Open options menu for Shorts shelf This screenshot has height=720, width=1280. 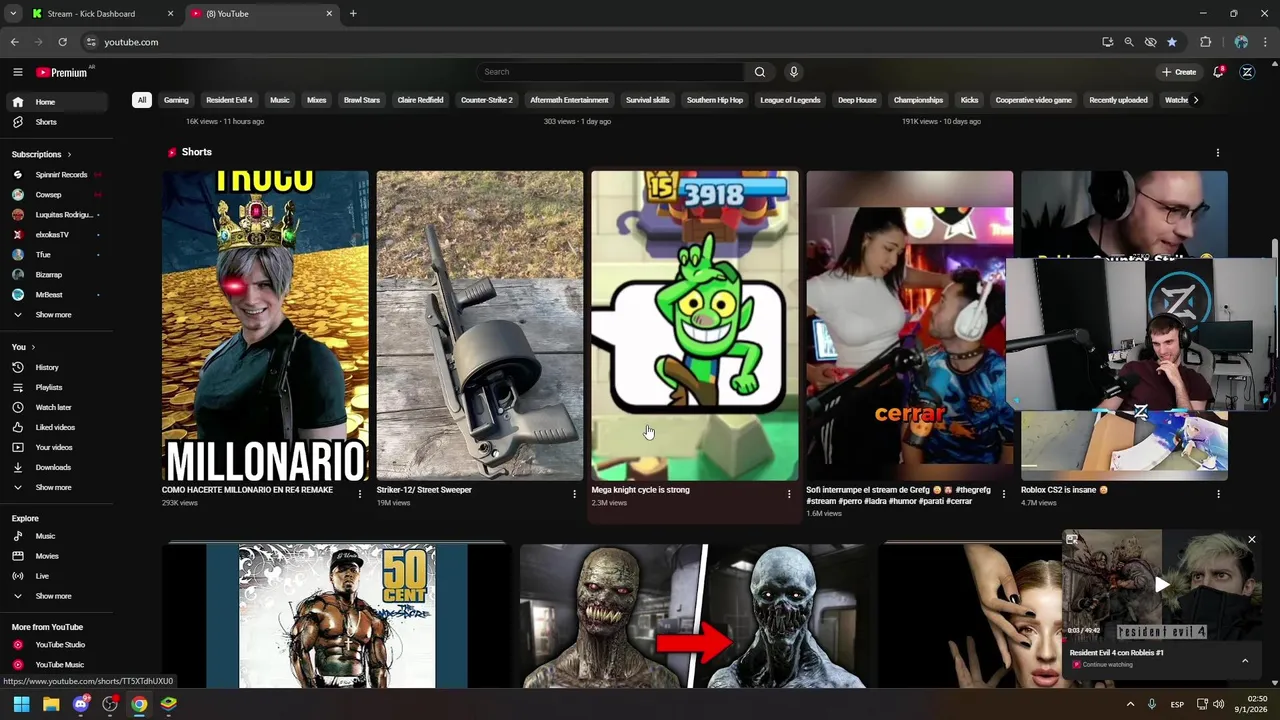1217,153
